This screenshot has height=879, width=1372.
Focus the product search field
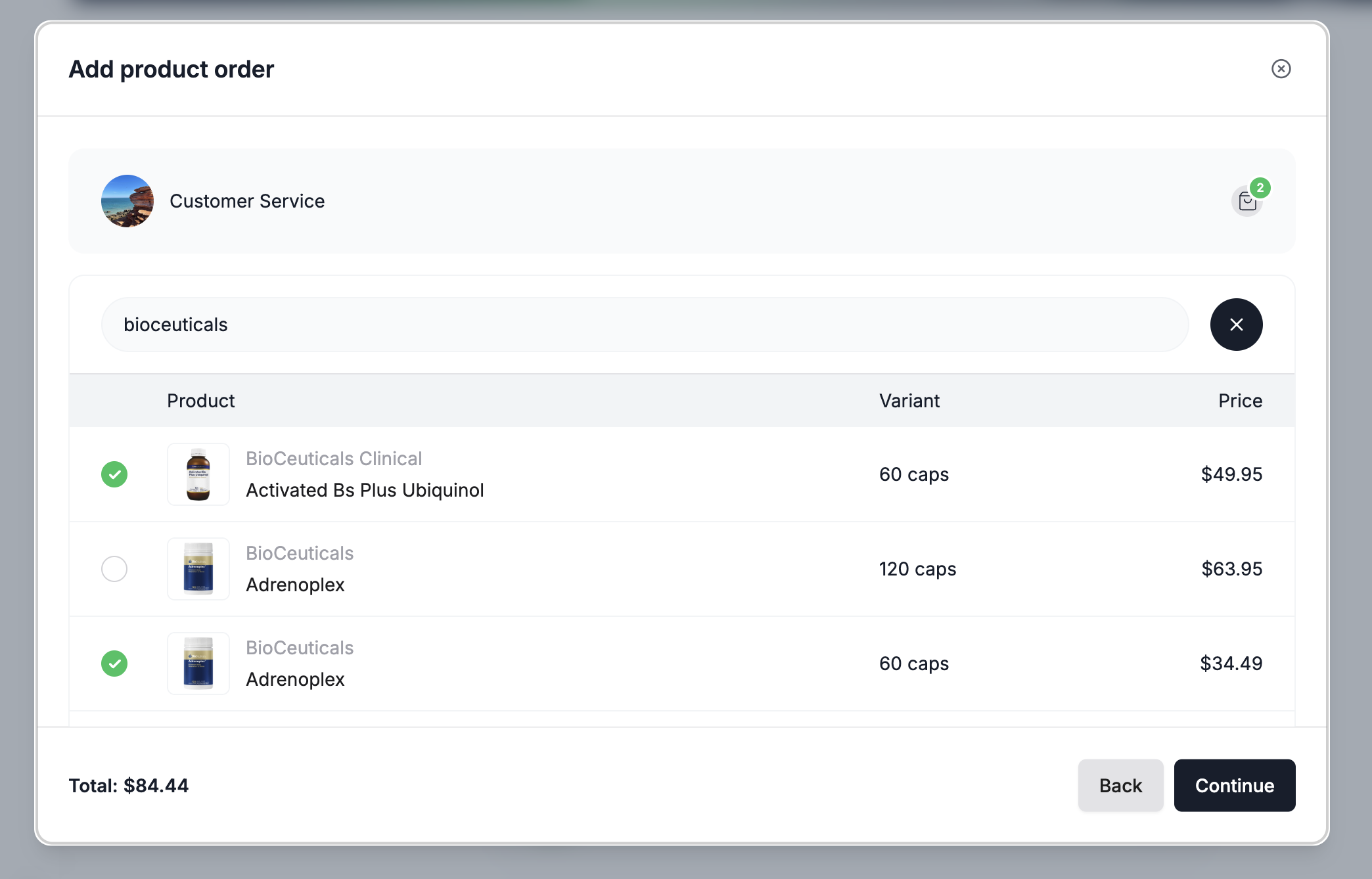645,325
